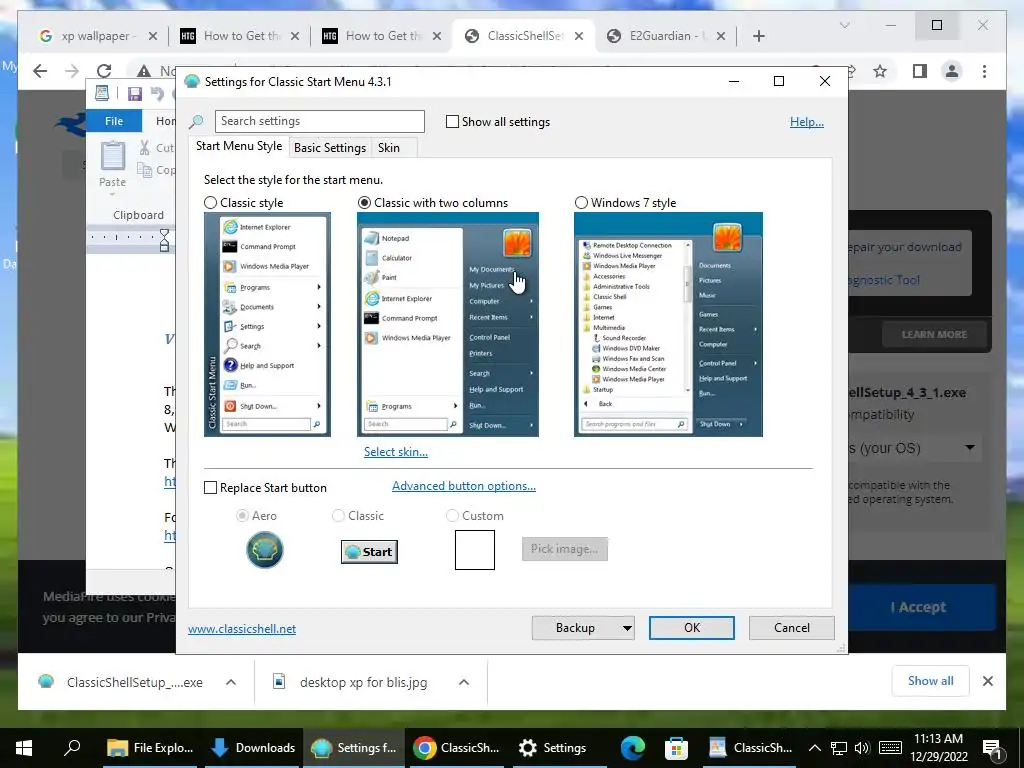Select the Classic start button radio option
This screenshot has width=1024, height=768.
pos(338,515)
